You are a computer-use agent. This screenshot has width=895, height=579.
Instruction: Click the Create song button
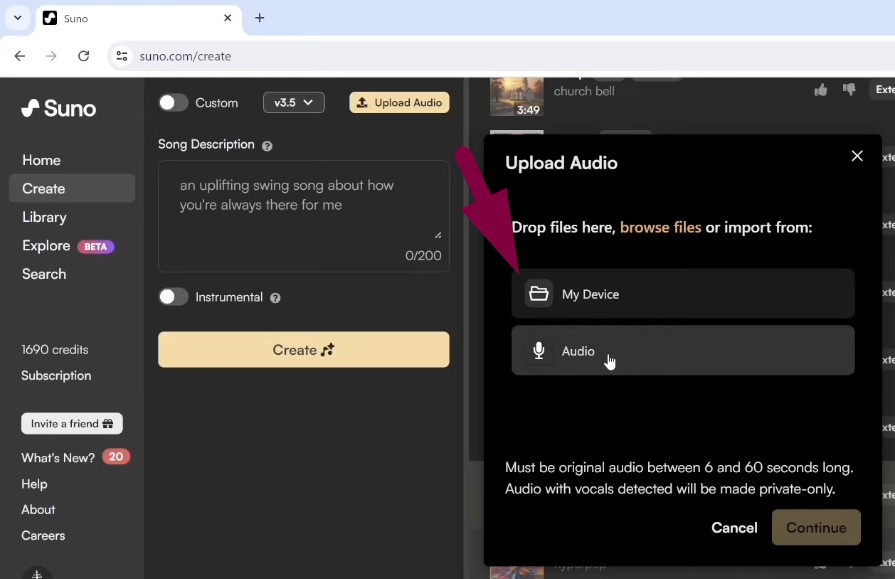[x=304, y=349]
